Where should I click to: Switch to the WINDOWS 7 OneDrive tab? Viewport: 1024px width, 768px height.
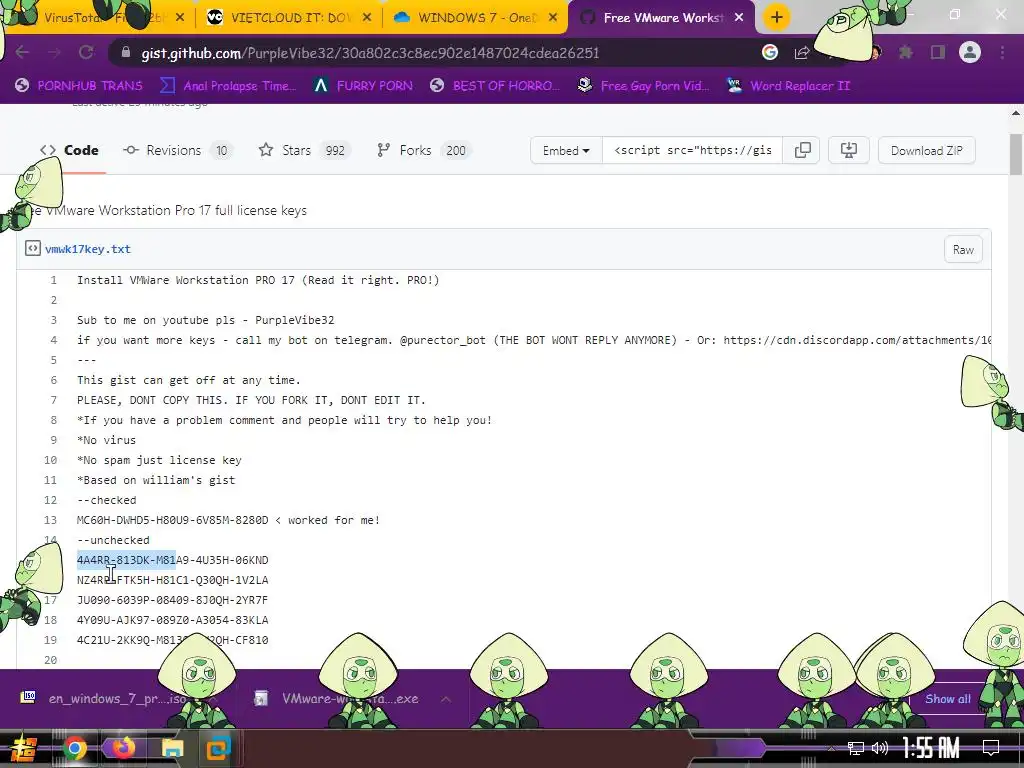tap(475, 18)
